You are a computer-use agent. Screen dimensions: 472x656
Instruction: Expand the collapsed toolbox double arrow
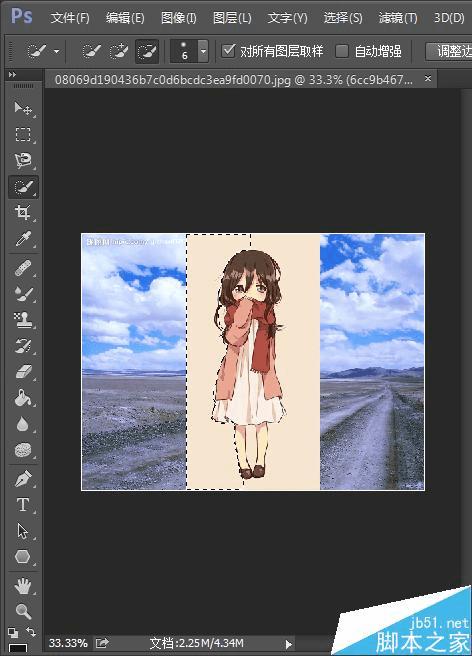pos(12,74)
